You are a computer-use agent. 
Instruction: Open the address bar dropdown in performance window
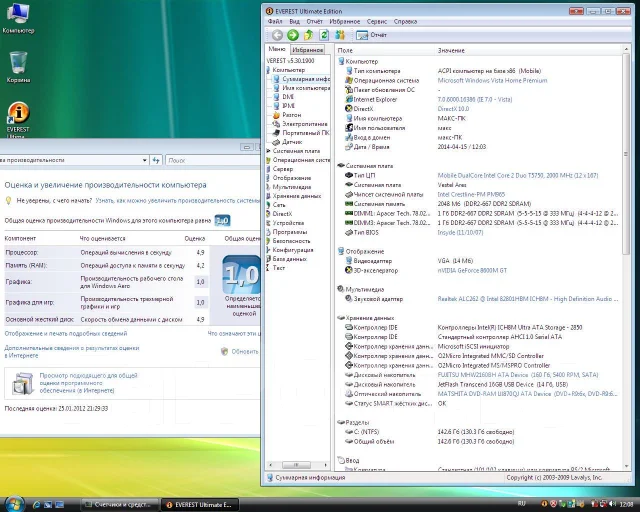point(144,160)
